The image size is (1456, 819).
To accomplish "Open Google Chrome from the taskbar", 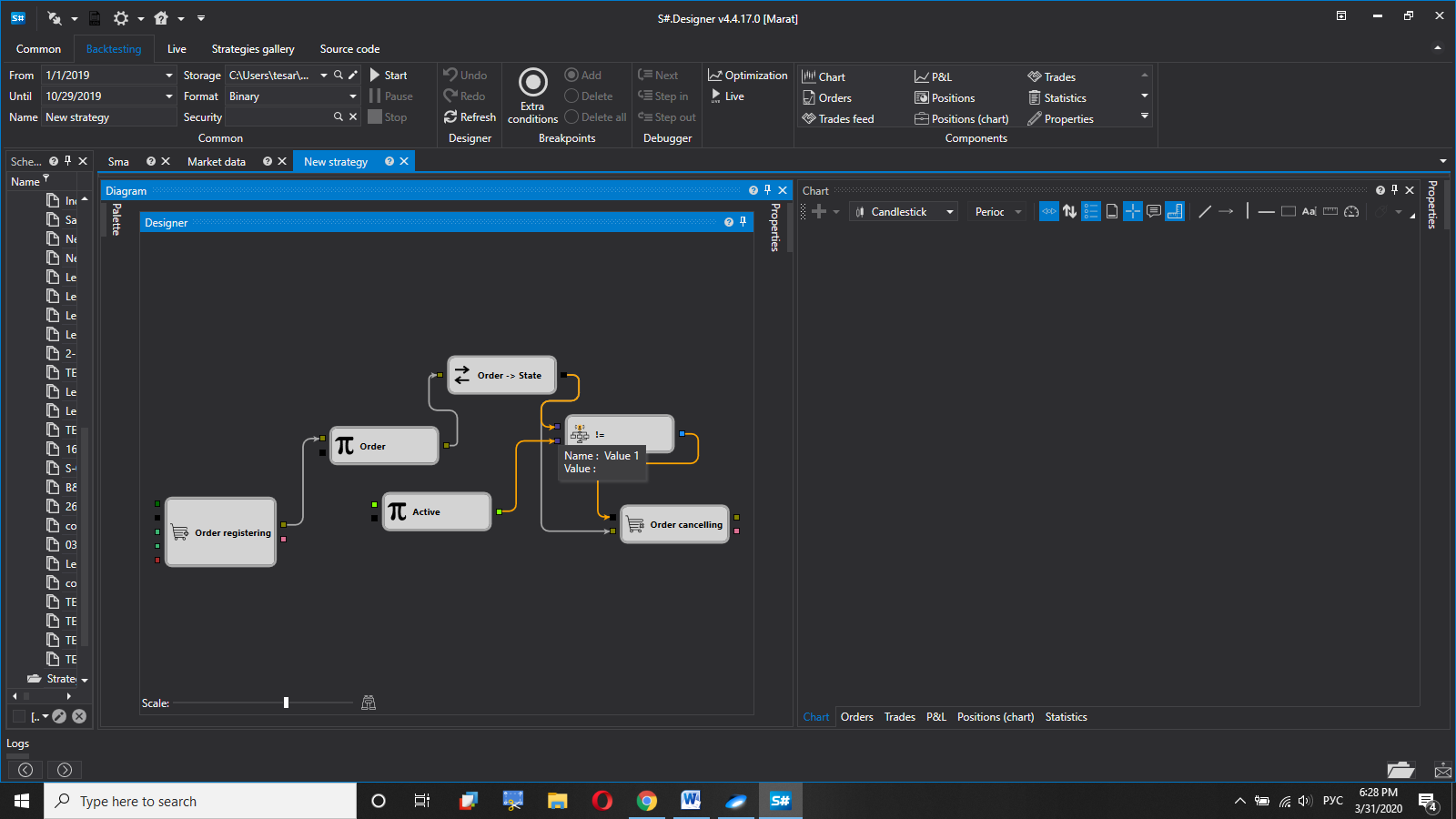I will [x=647, y=801].
